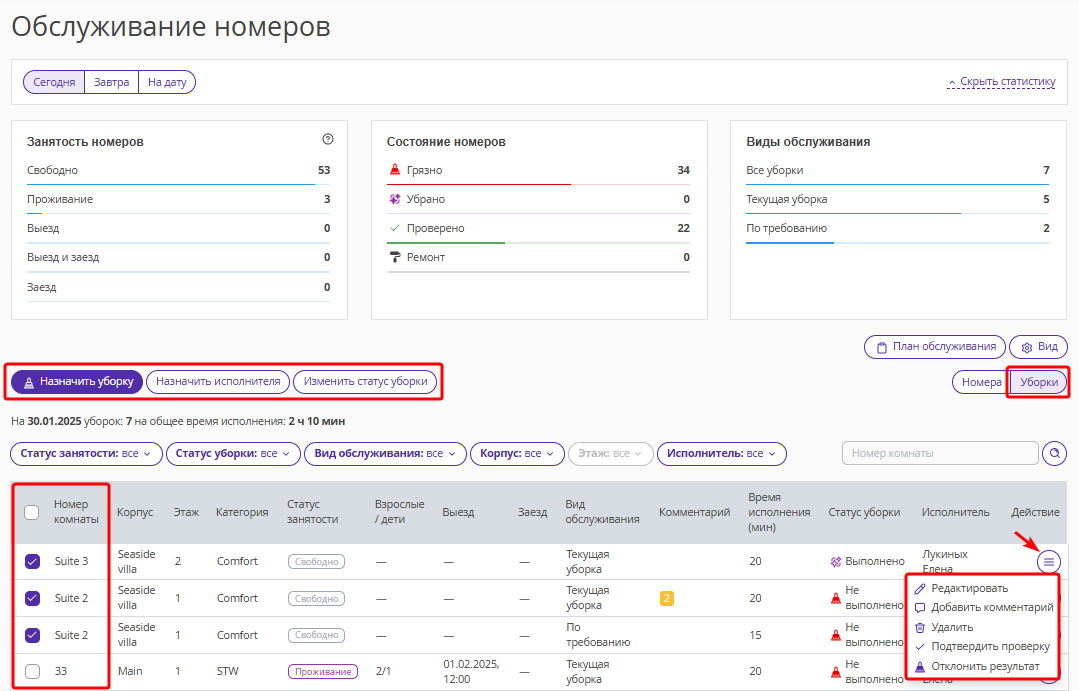Check the checkbox for room 33
The image size is (1079, 691).
pyautogui.click(x=32, y=671)
